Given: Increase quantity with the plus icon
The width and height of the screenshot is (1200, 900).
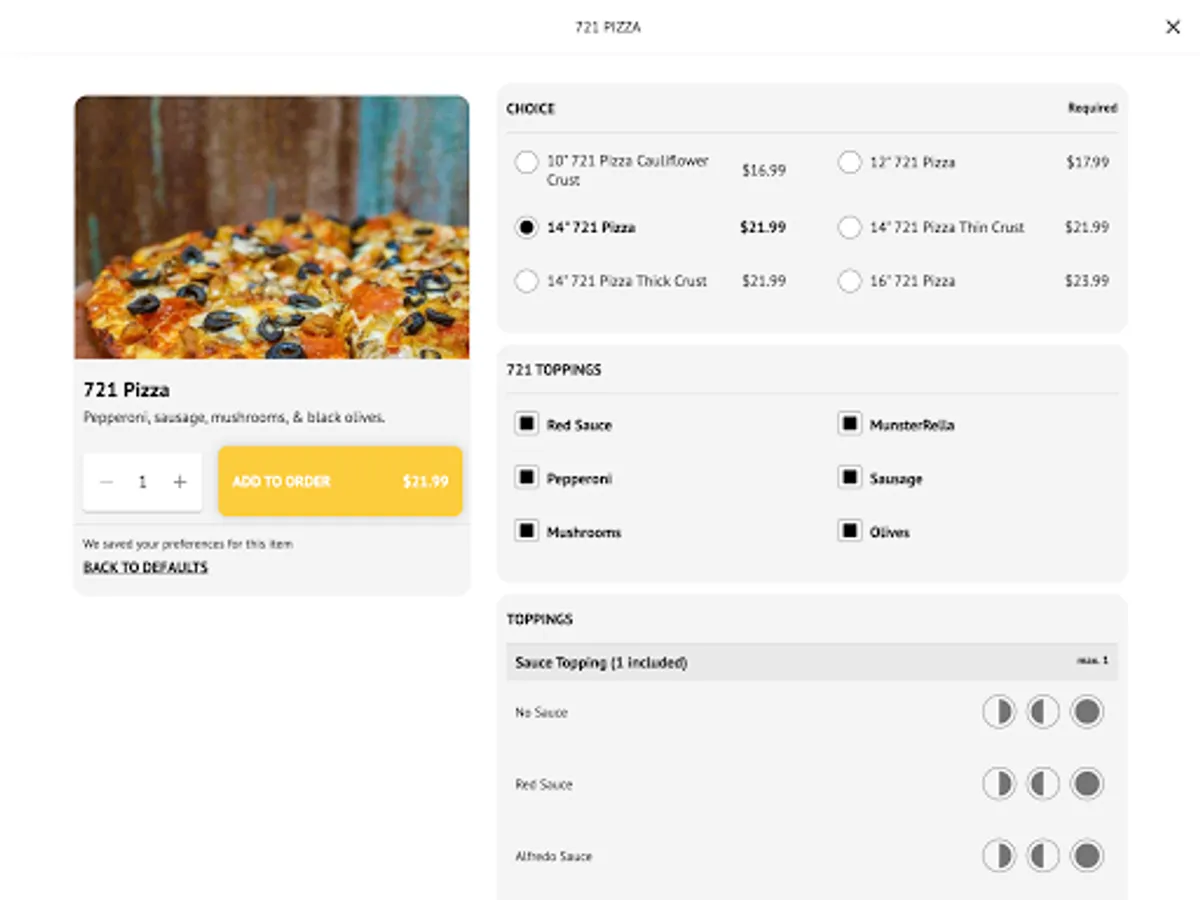Looking at the screenshot, I should pyautogui.click(x=180, y=482).
